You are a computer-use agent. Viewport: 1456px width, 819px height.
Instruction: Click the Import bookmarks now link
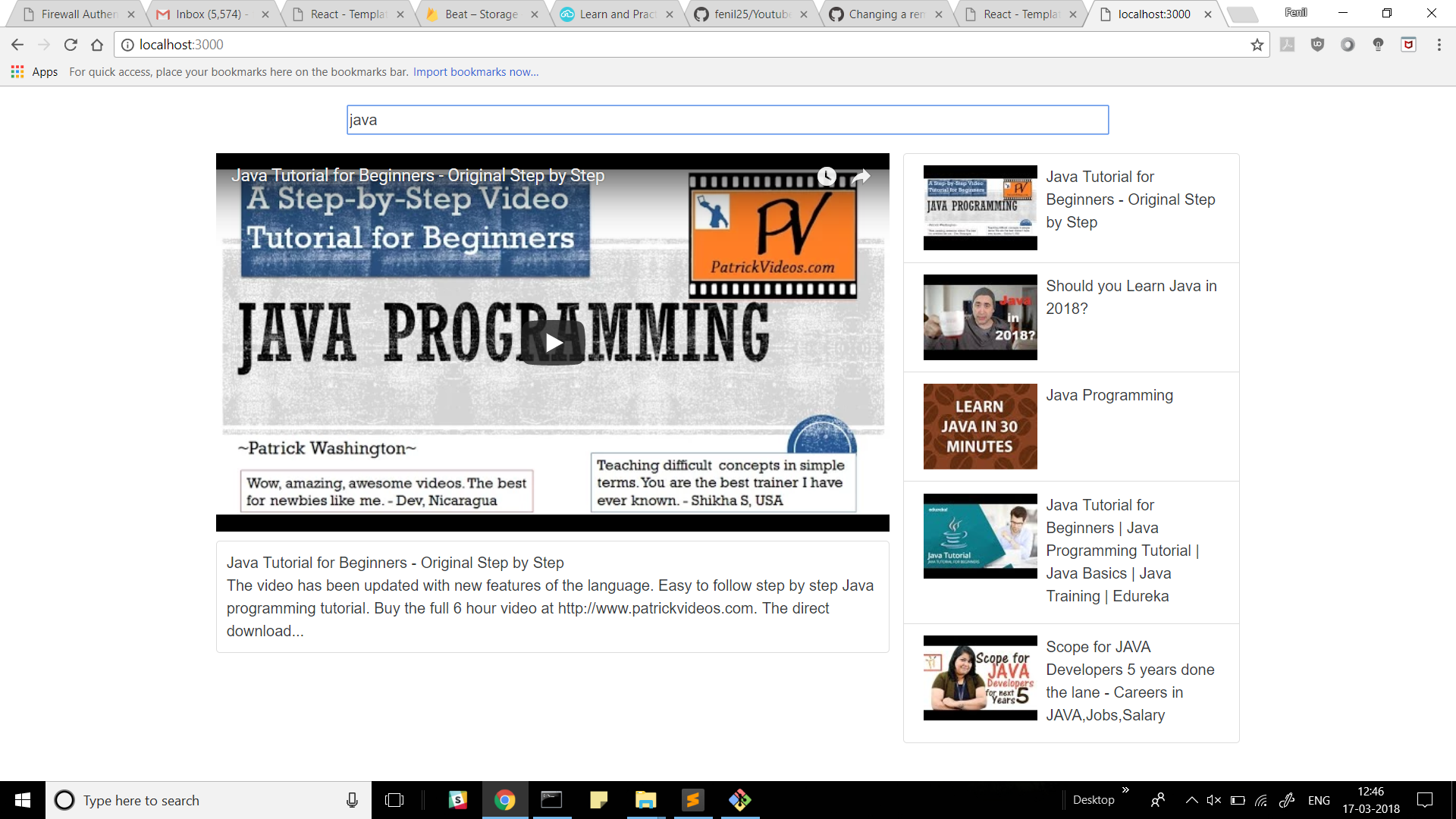click(475, 71)
